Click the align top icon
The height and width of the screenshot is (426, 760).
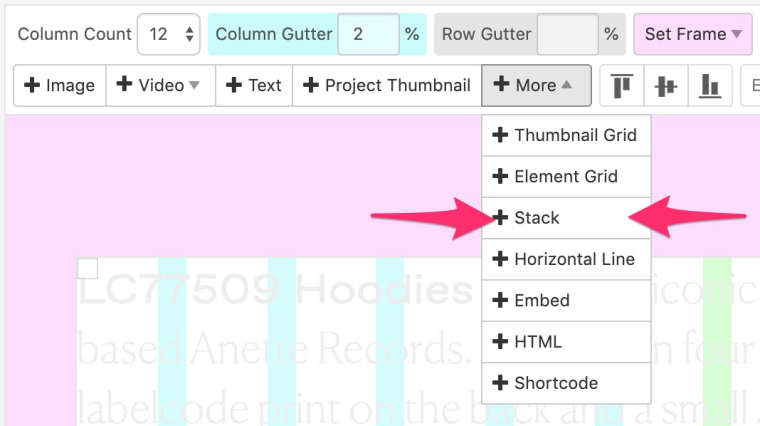[622, 86]
